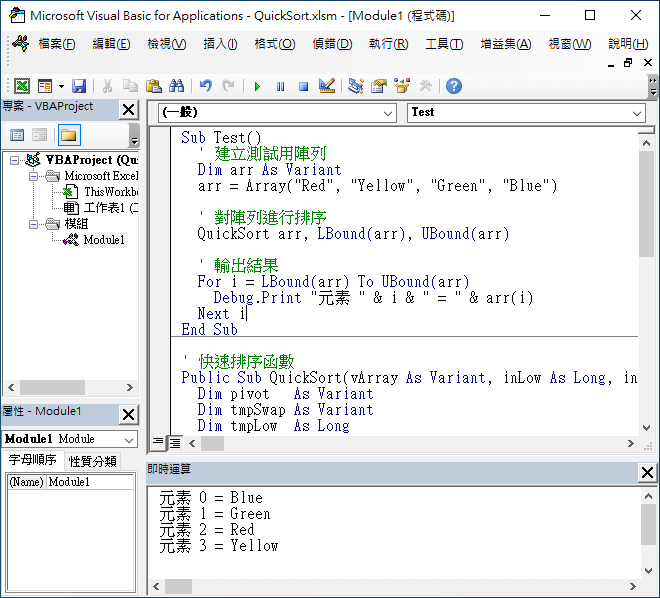Minimize the inner Module1 code window
The image size is (660, 598).
coord(611,64)
